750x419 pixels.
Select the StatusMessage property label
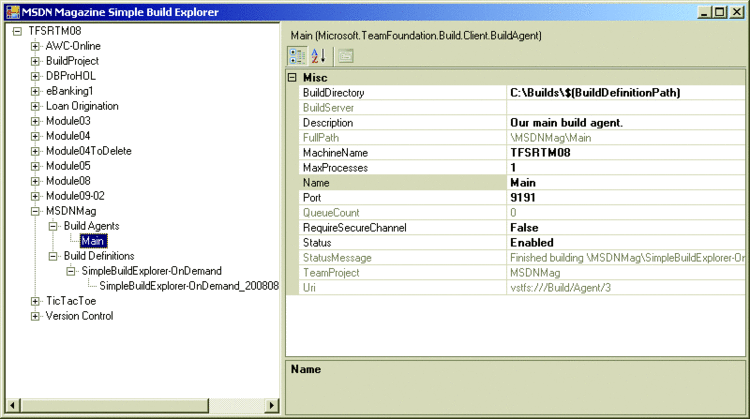(337, 258)
